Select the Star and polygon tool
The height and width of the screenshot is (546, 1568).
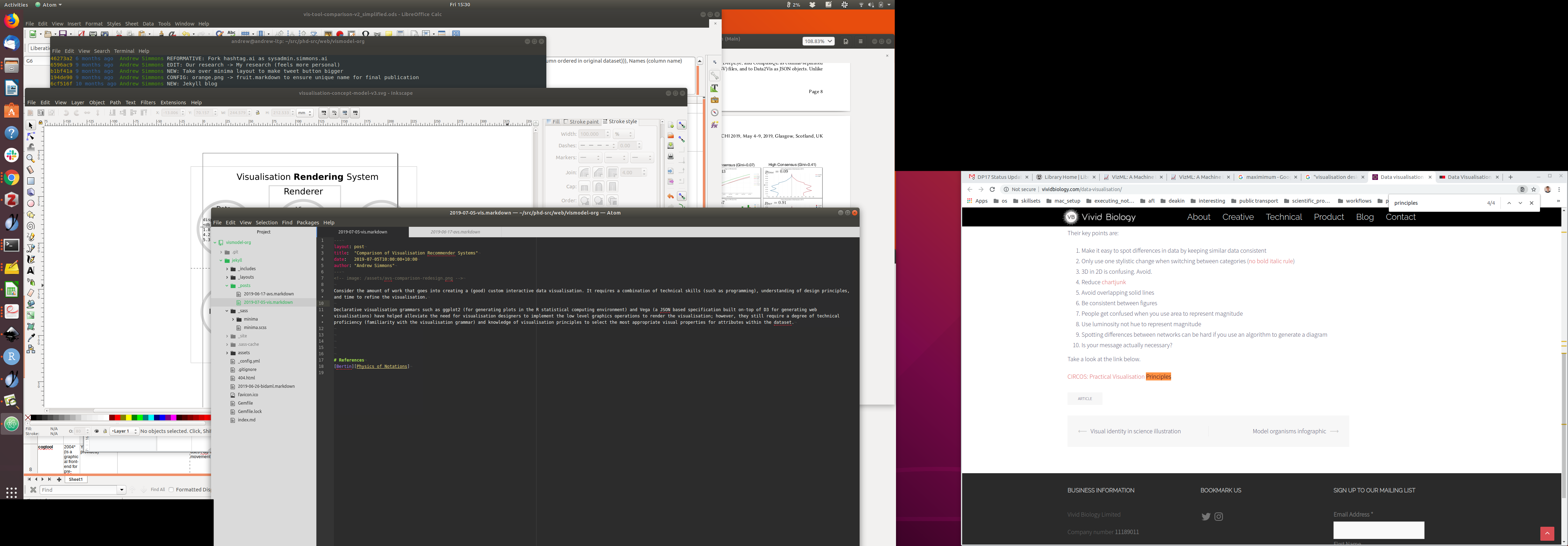click(x=30, y=214)
